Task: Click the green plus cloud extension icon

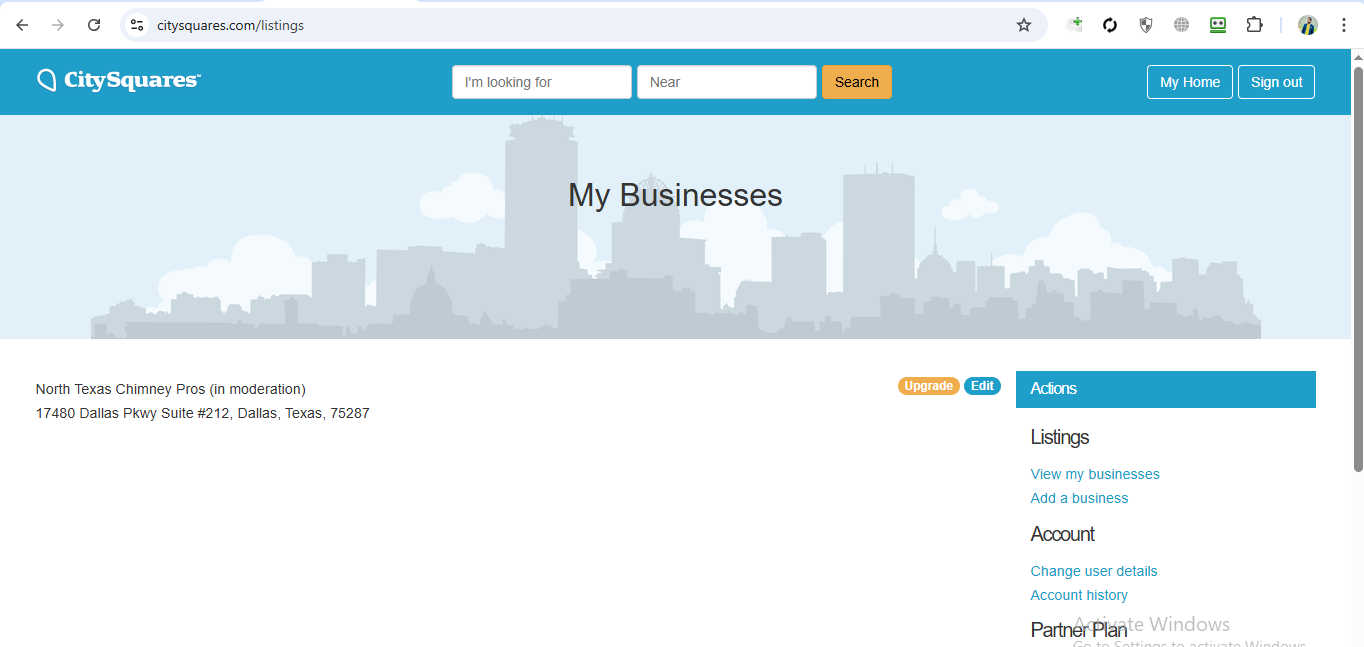Action: (1074, 25)
